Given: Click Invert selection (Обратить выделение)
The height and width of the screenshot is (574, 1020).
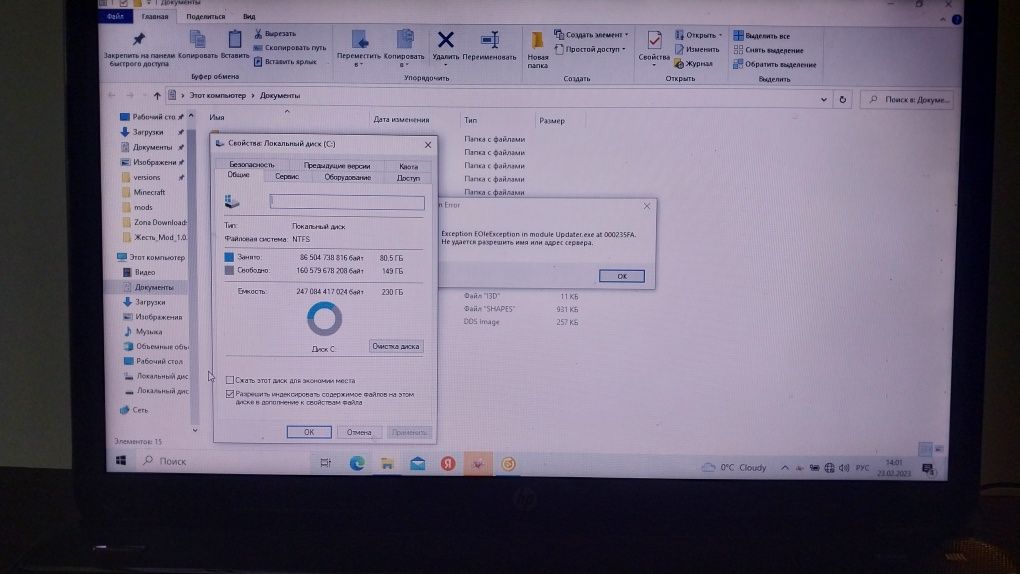Looking at the screenshot, I should tap(775, 64).
